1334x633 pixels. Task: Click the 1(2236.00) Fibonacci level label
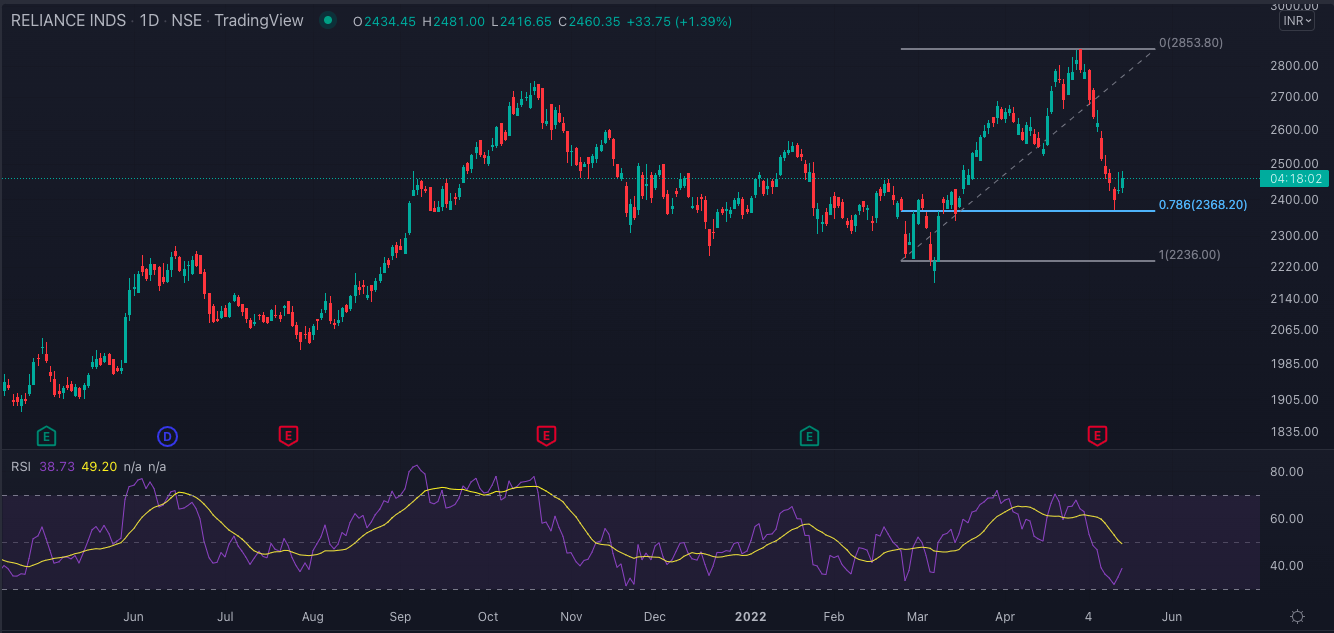click(1189, 255)
